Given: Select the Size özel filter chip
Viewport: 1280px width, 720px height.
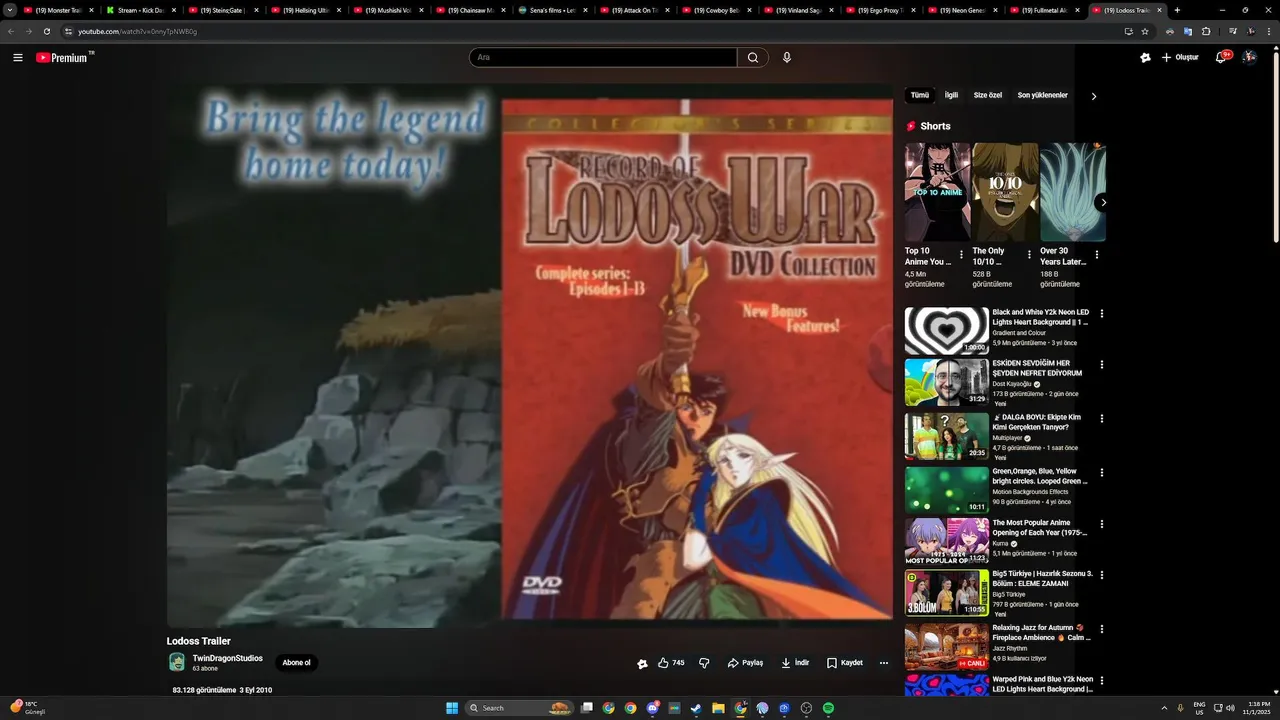Looking at the screenshot, I should [x=988, y=96].
